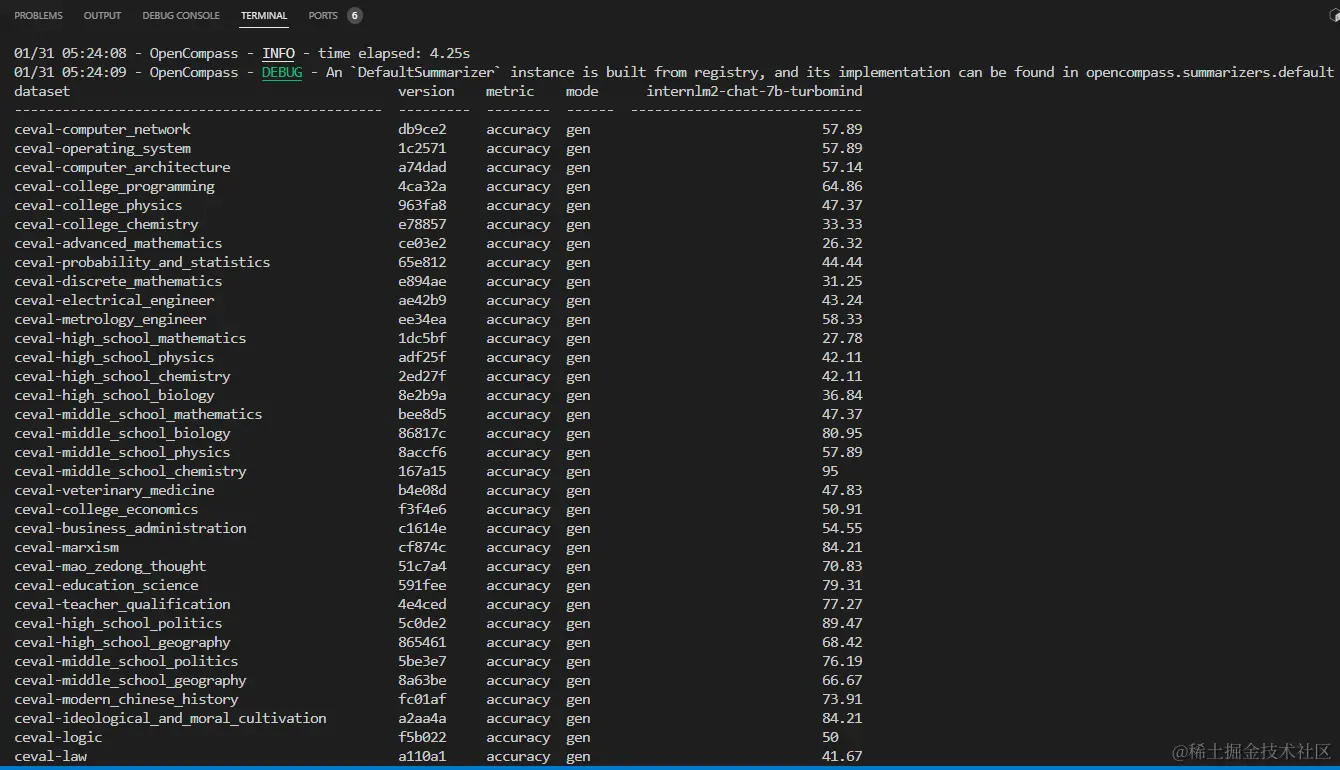Click ceval-ideological_and_moral_cultivation dataset name

170,718
